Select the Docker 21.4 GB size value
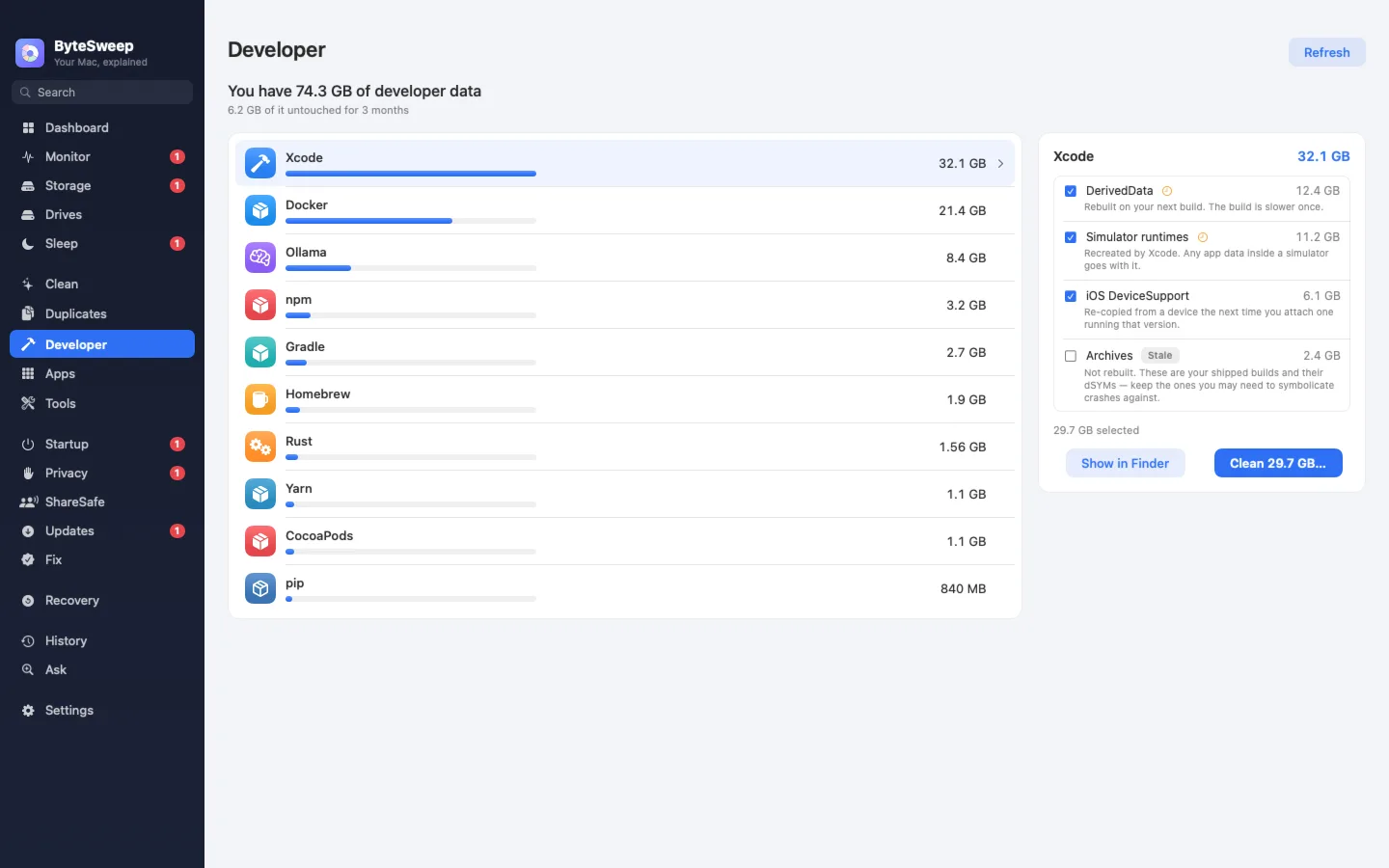 coord(963,210)
